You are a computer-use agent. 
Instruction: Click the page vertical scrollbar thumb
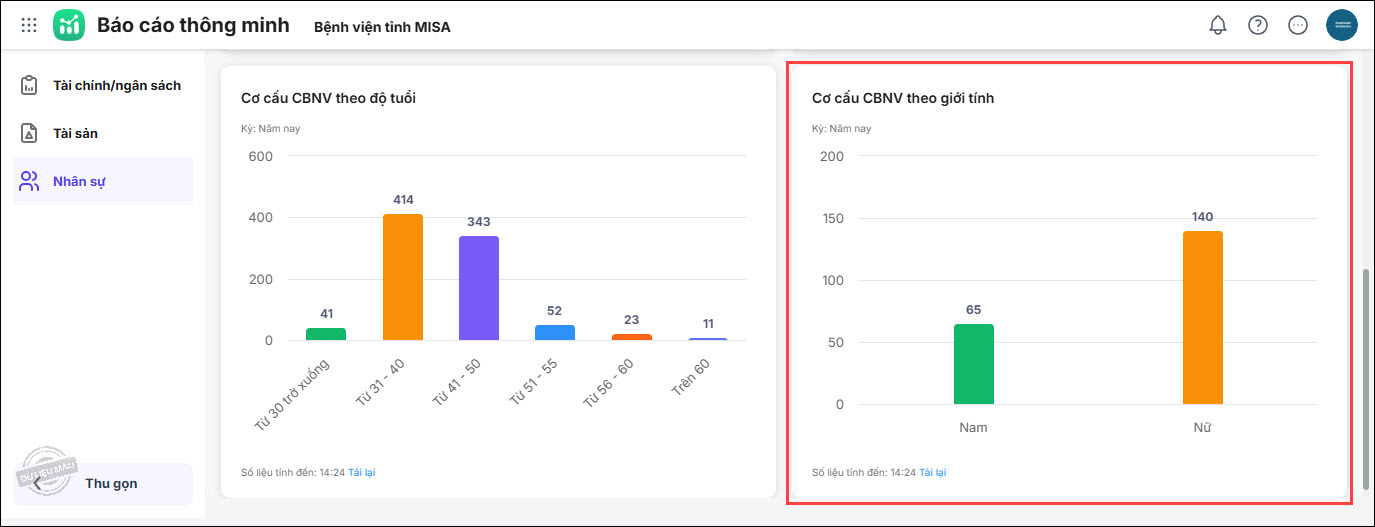click(1367, 378)
